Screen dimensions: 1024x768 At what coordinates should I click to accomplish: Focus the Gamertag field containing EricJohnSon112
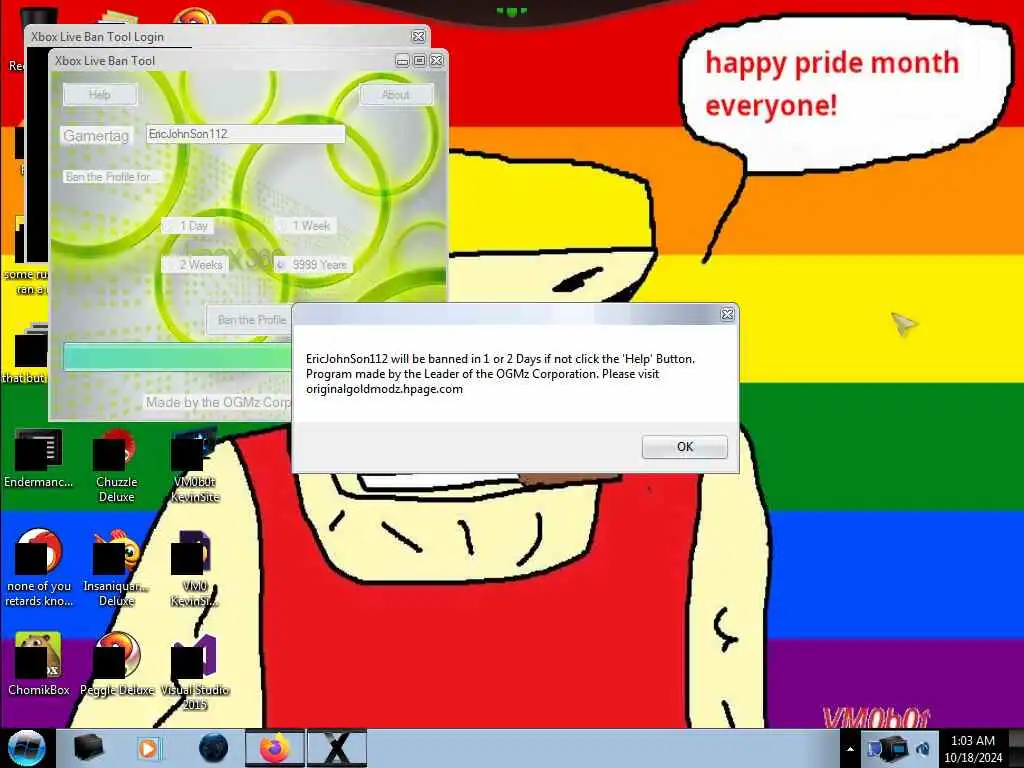pos(245,134)
